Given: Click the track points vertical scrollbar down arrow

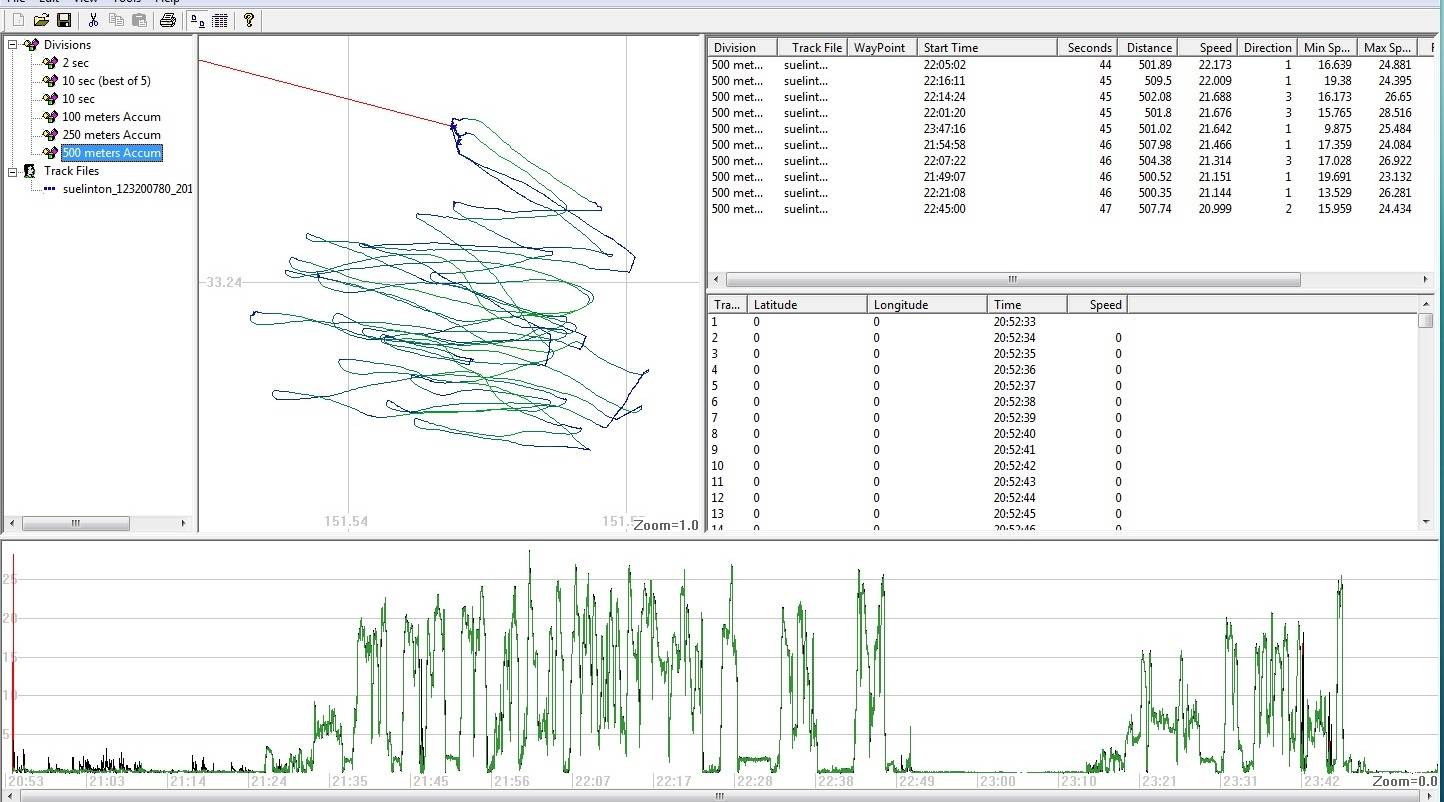Looking at the screenshot, I should (1425, 521).
